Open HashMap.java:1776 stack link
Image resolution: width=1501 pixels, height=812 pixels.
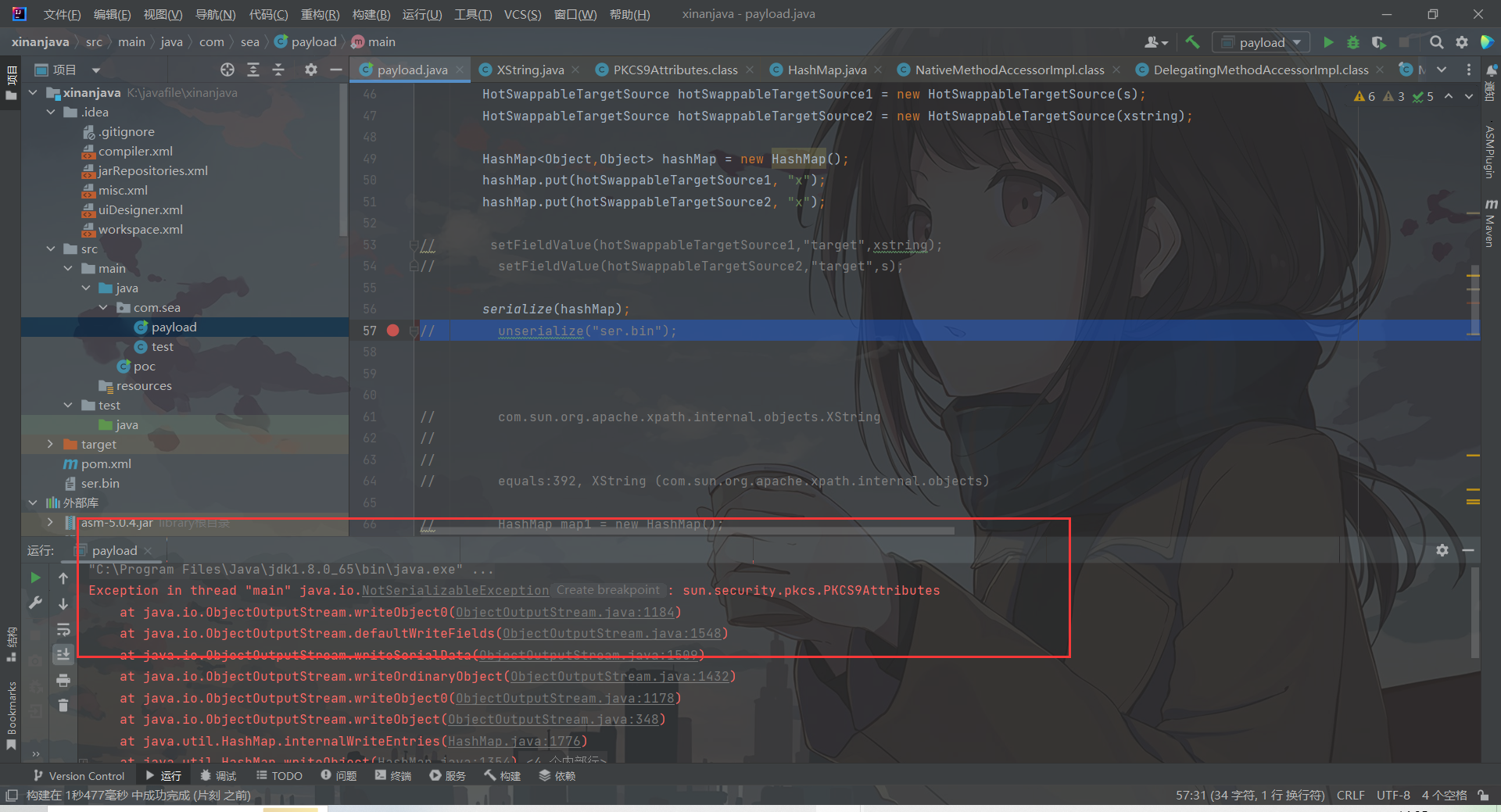coord(514,741)
